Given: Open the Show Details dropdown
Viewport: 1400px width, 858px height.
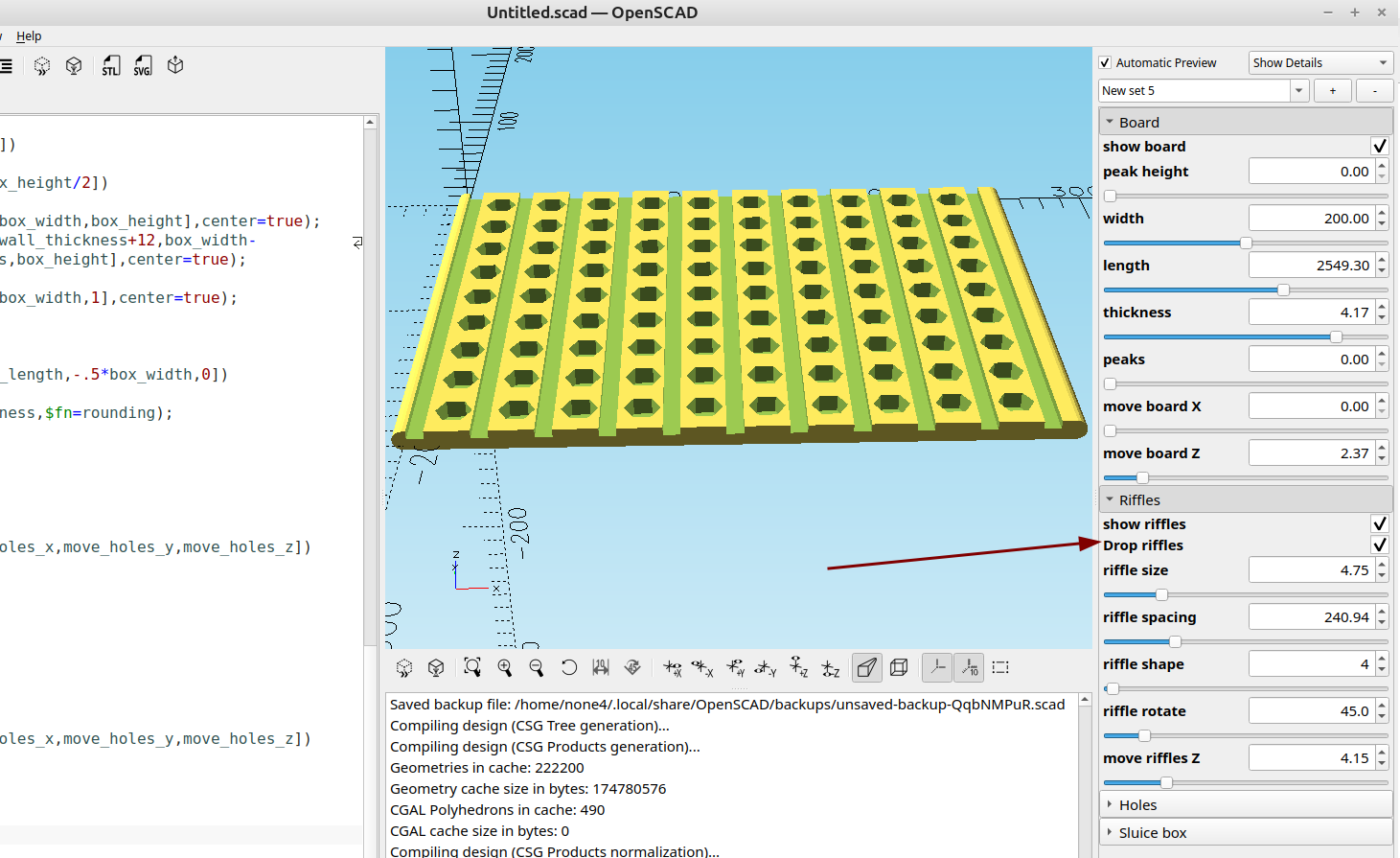Looking at the screenshot, I should 1320,63.
